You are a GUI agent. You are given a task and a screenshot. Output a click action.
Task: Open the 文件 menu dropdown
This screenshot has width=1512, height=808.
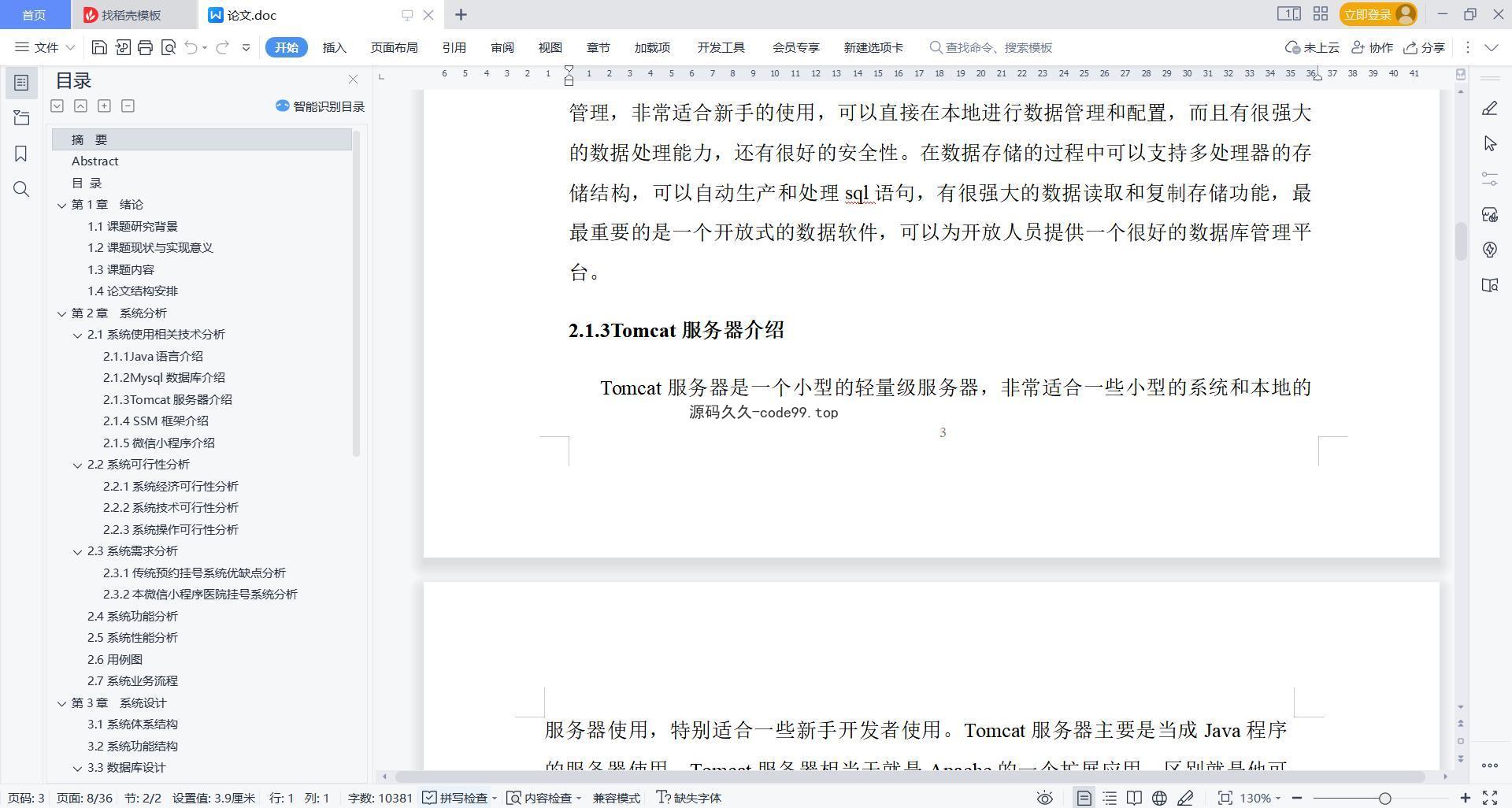click(45, 47)
